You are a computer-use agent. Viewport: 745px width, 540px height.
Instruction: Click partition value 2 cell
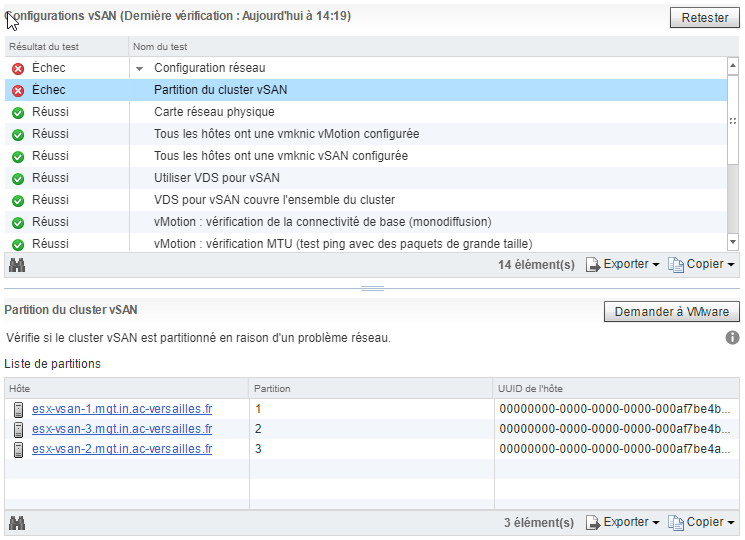click(371, 429)
